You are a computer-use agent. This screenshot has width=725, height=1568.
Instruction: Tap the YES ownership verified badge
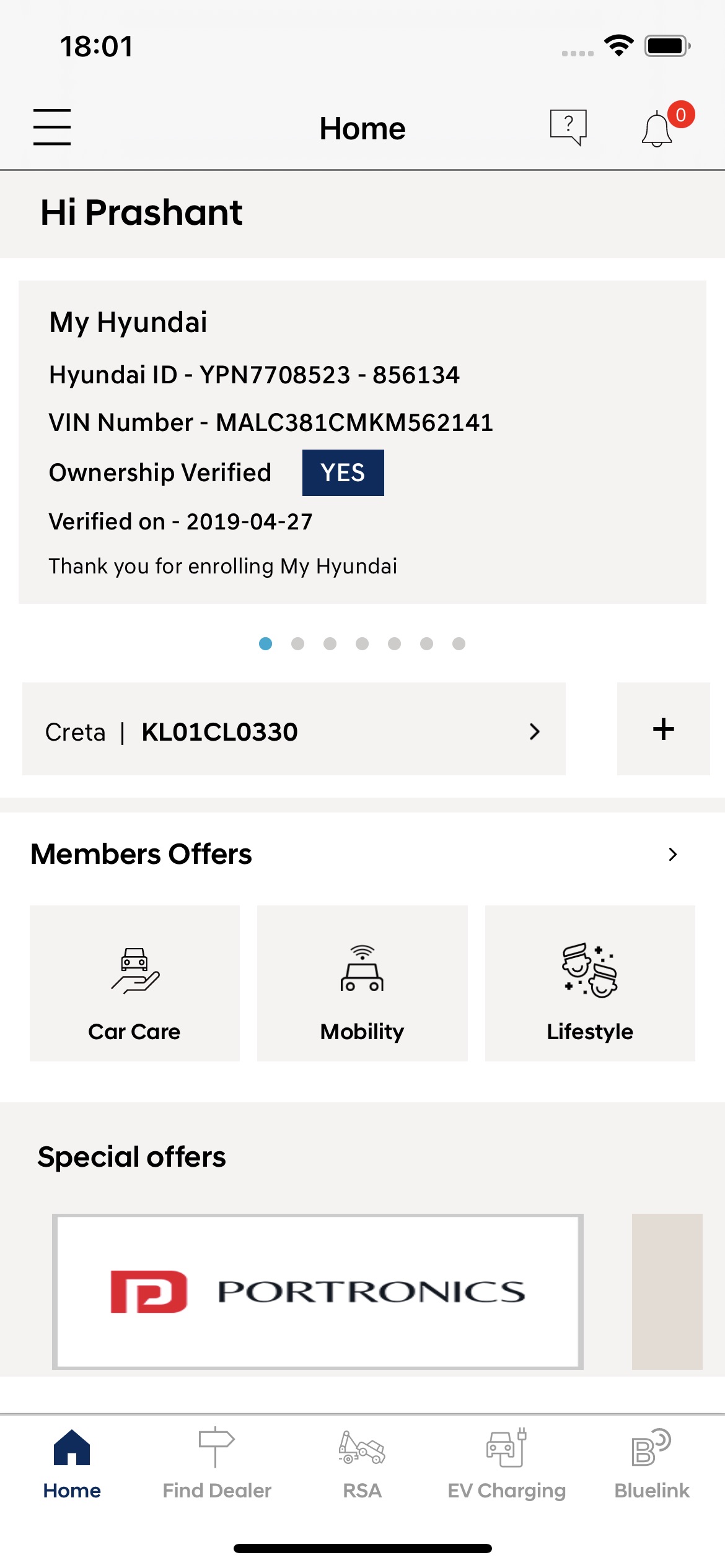coord(343,473)
